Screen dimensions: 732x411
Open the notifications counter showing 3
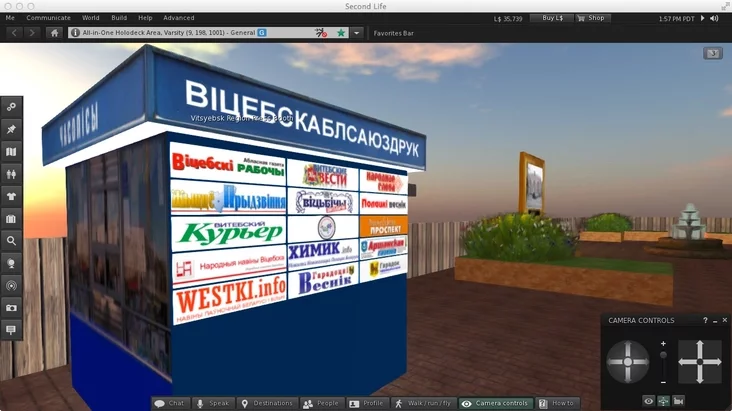pos(713,53)
